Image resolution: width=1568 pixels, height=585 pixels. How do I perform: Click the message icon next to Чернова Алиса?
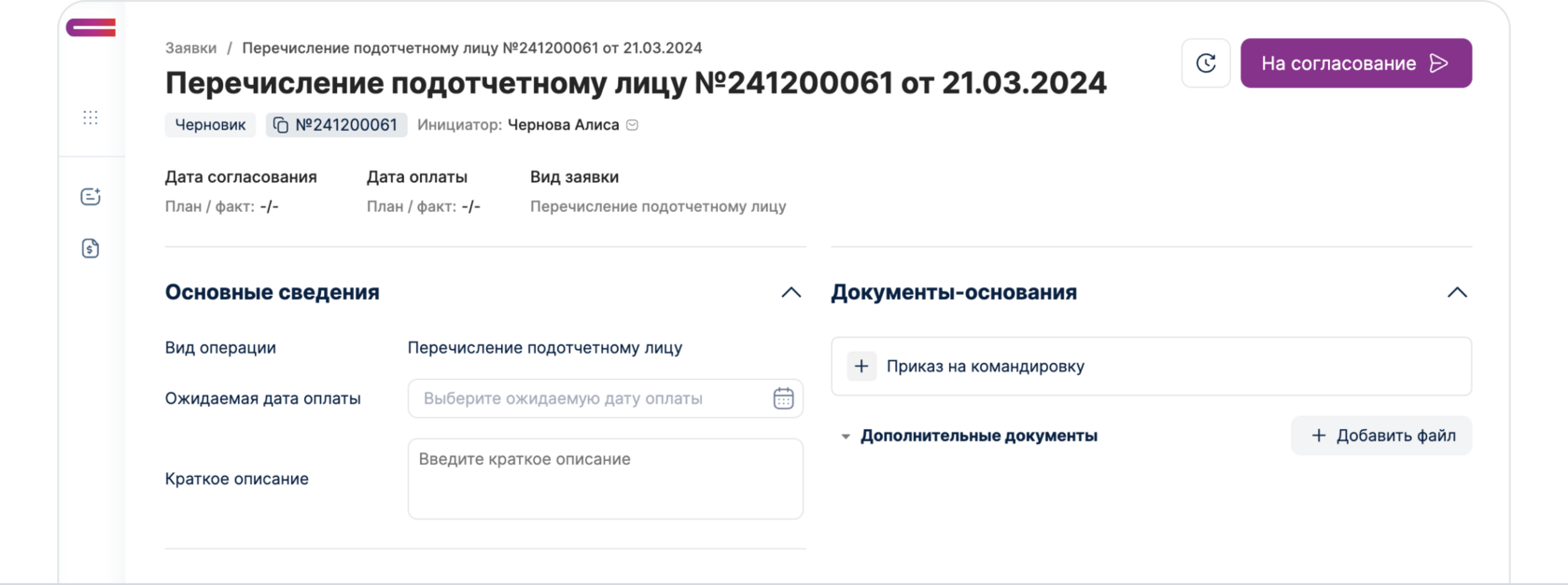tap(632, 125)
